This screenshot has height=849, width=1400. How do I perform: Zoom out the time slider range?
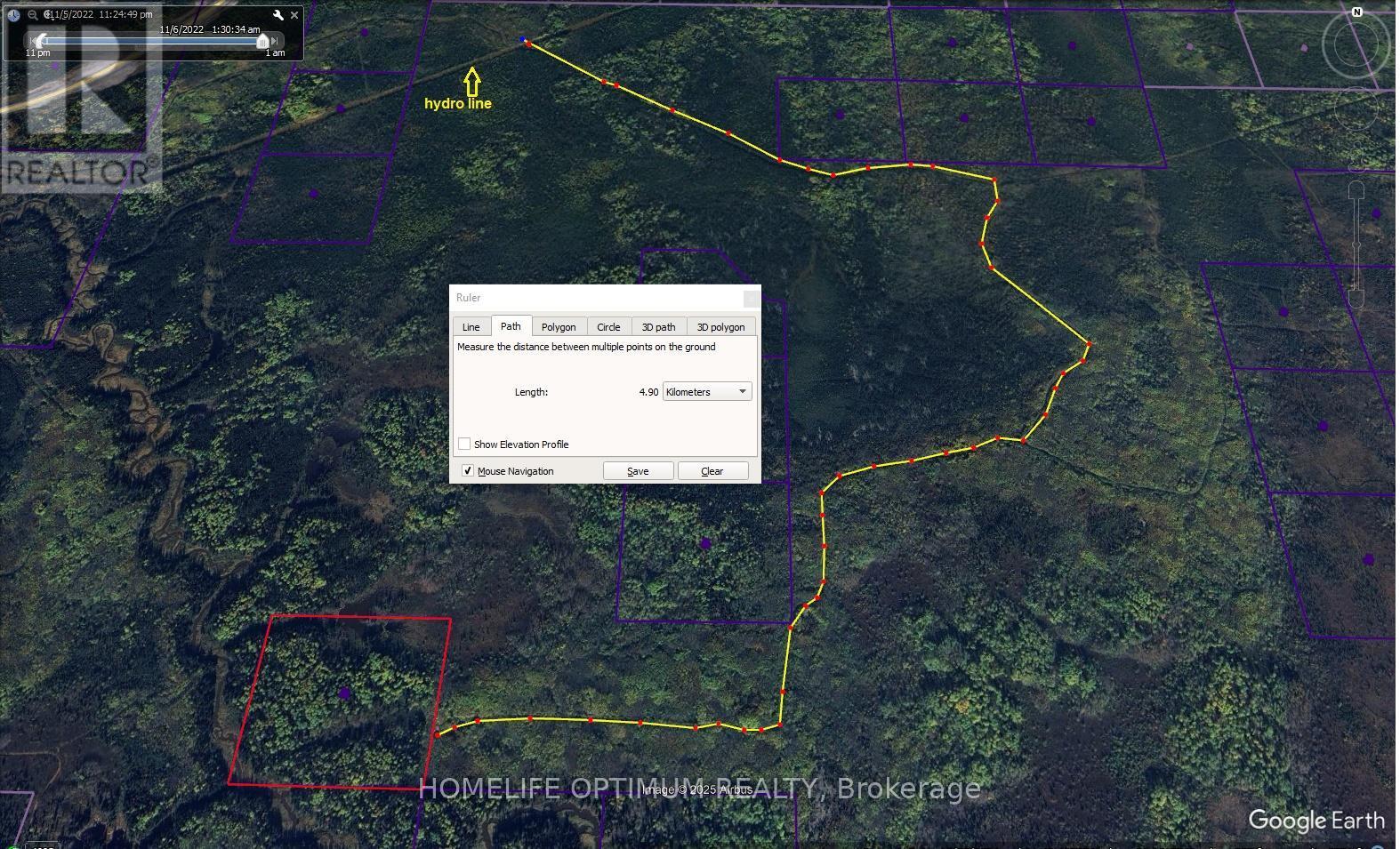point(33,15)
